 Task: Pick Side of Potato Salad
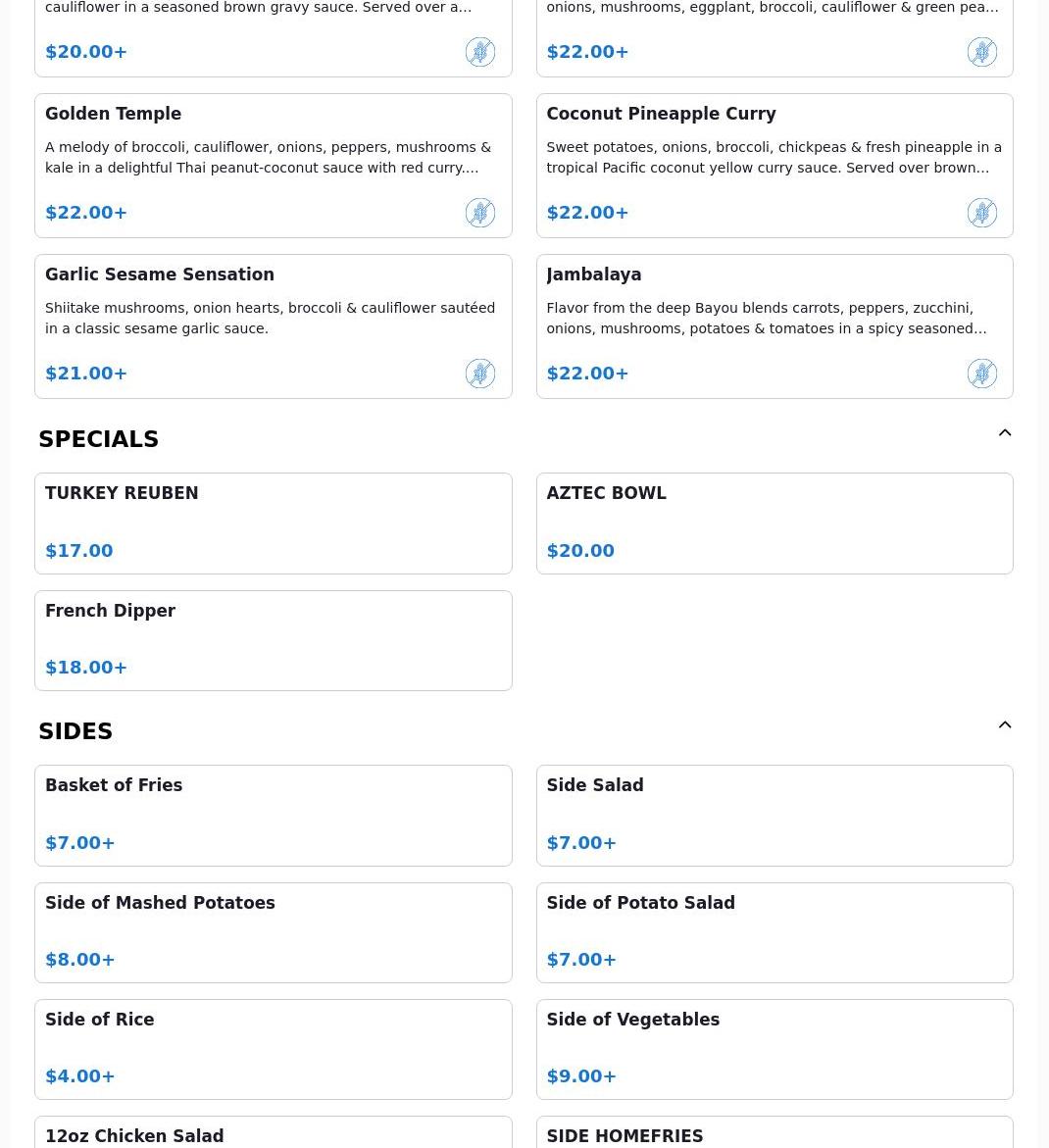pos(774,931)
